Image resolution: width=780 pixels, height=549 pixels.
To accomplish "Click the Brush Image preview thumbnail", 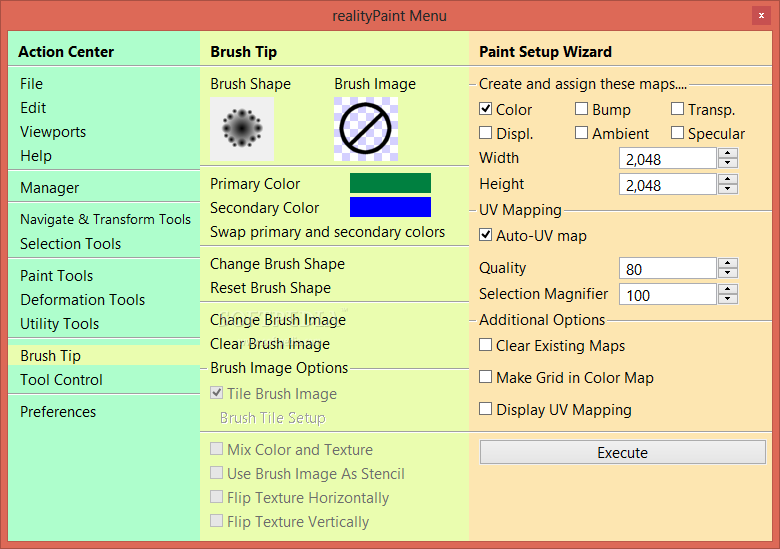I will [x=366, y=129].
